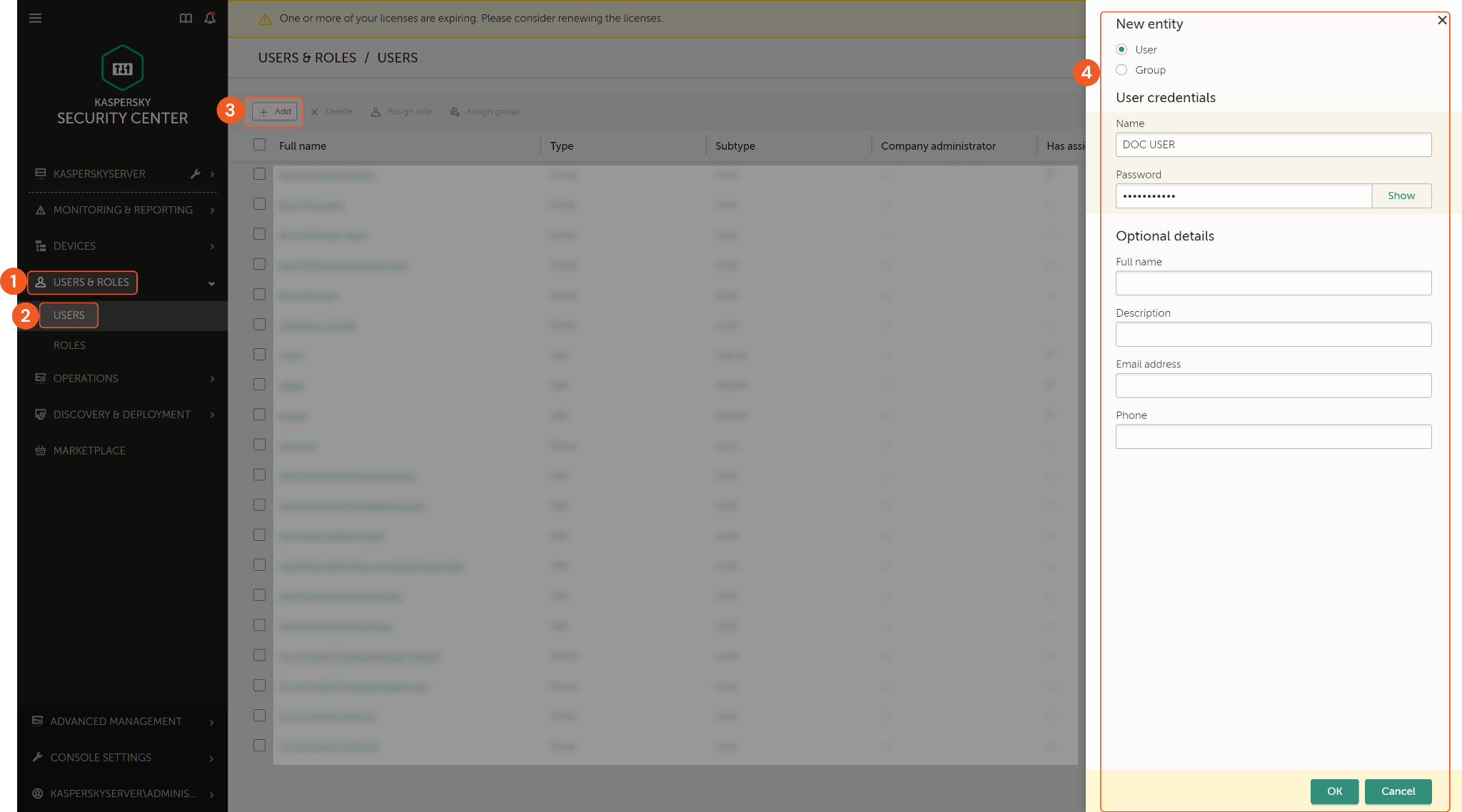1462x812 pixels.
Task: Collapse the Users & Roles section
Action: coord(211,283)
